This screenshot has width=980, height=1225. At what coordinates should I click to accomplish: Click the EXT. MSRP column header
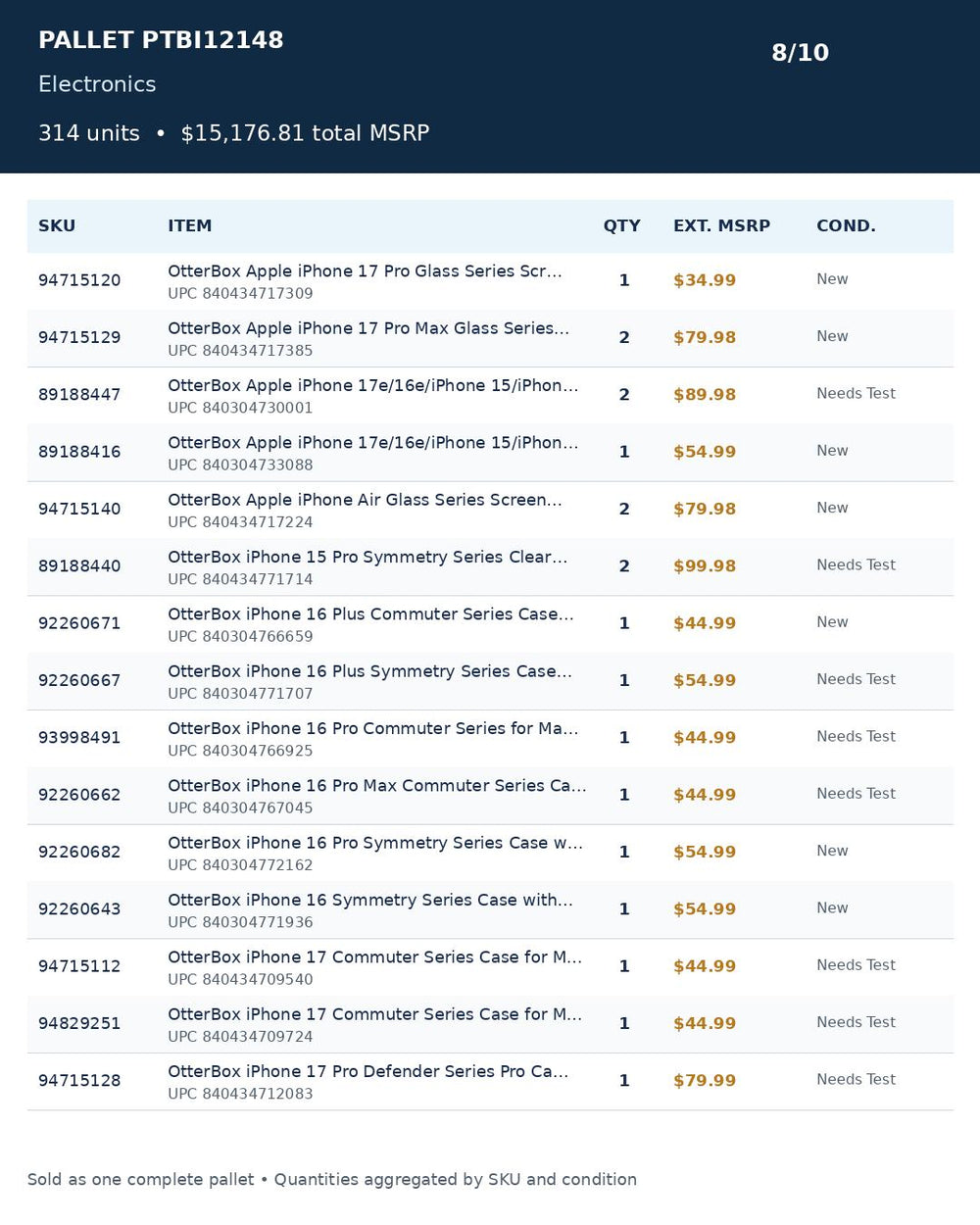[x=721, y=225]
